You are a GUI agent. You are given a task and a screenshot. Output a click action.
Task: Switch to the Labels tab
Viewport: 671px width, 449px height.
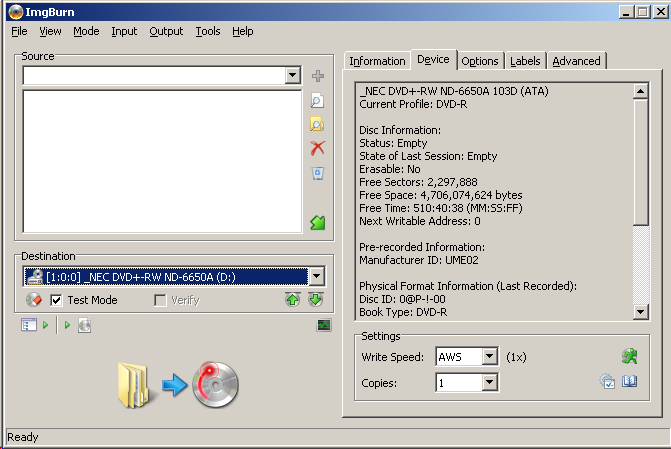tap(525, 61)
